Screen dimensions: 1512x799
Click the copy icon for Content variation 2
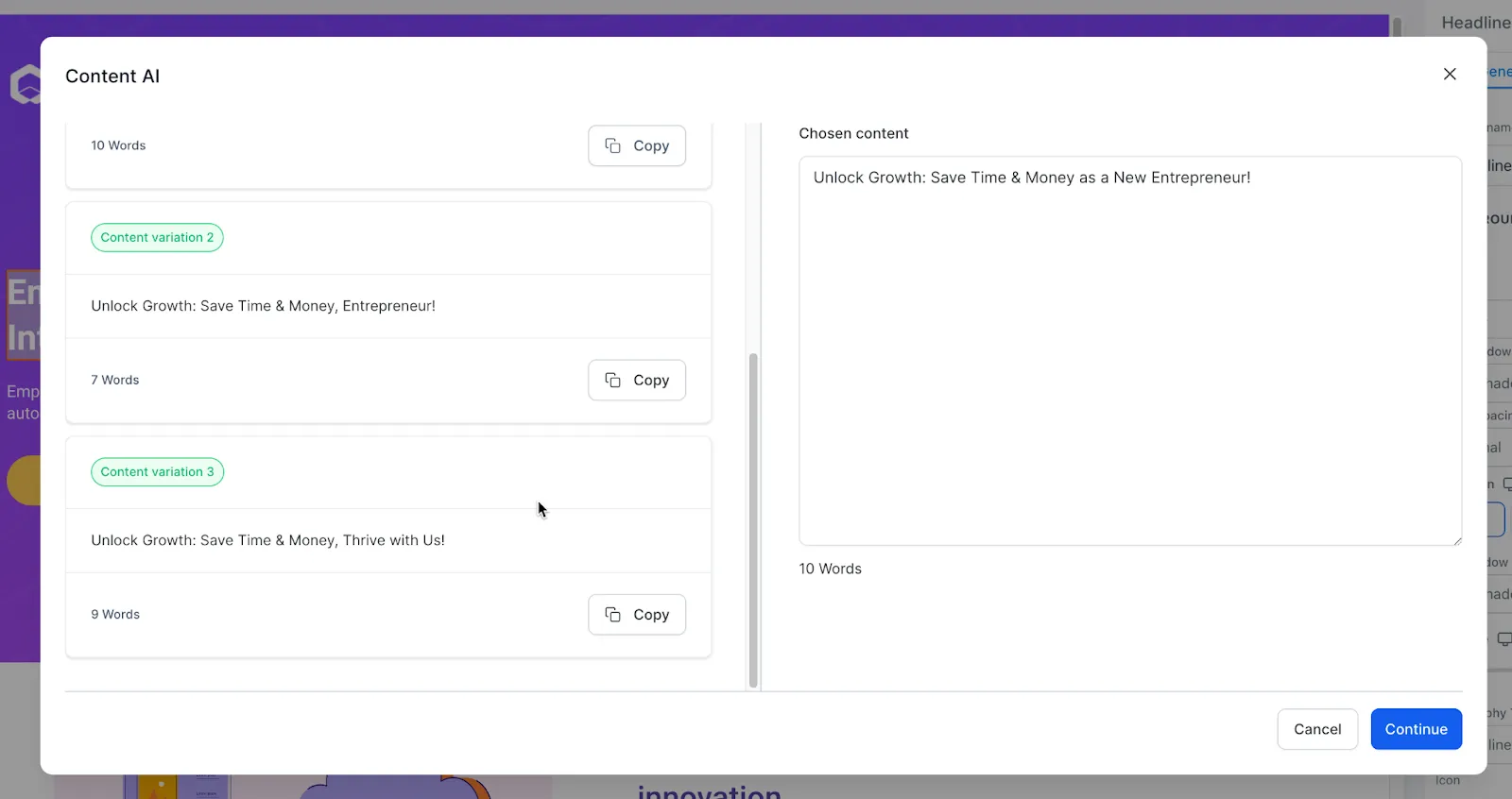612,380
